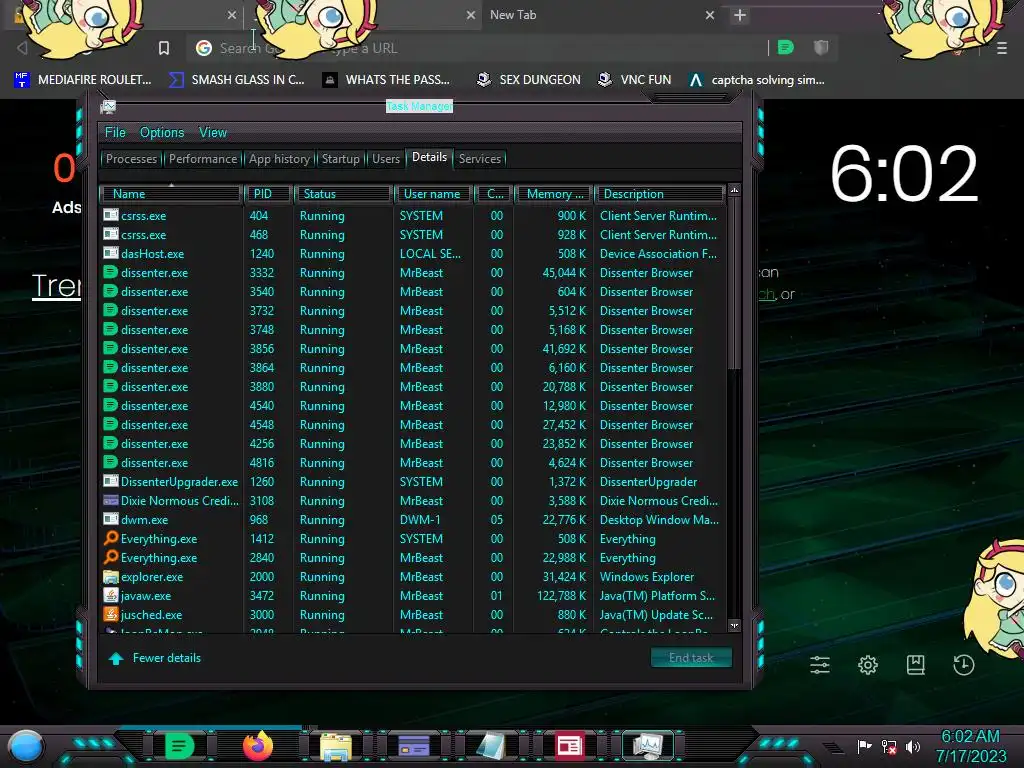Select DissenterUpgrader.exe process icon

[111, 481]
